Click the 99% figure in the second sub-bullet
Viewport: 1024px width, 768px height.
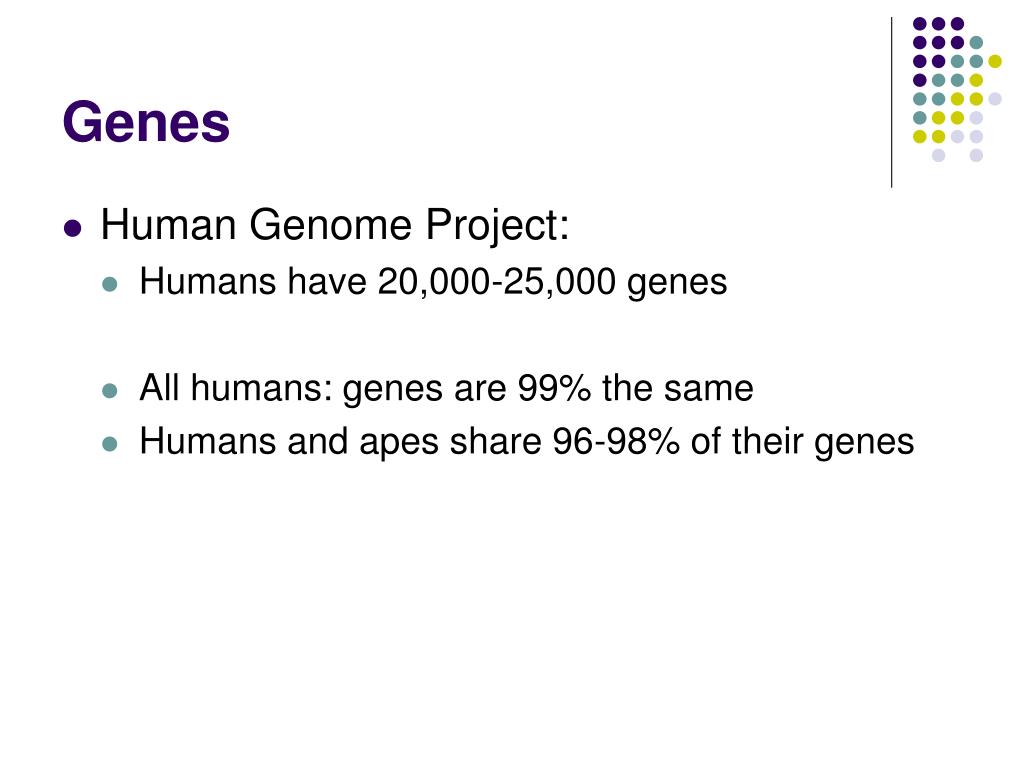tap(554, 388)
